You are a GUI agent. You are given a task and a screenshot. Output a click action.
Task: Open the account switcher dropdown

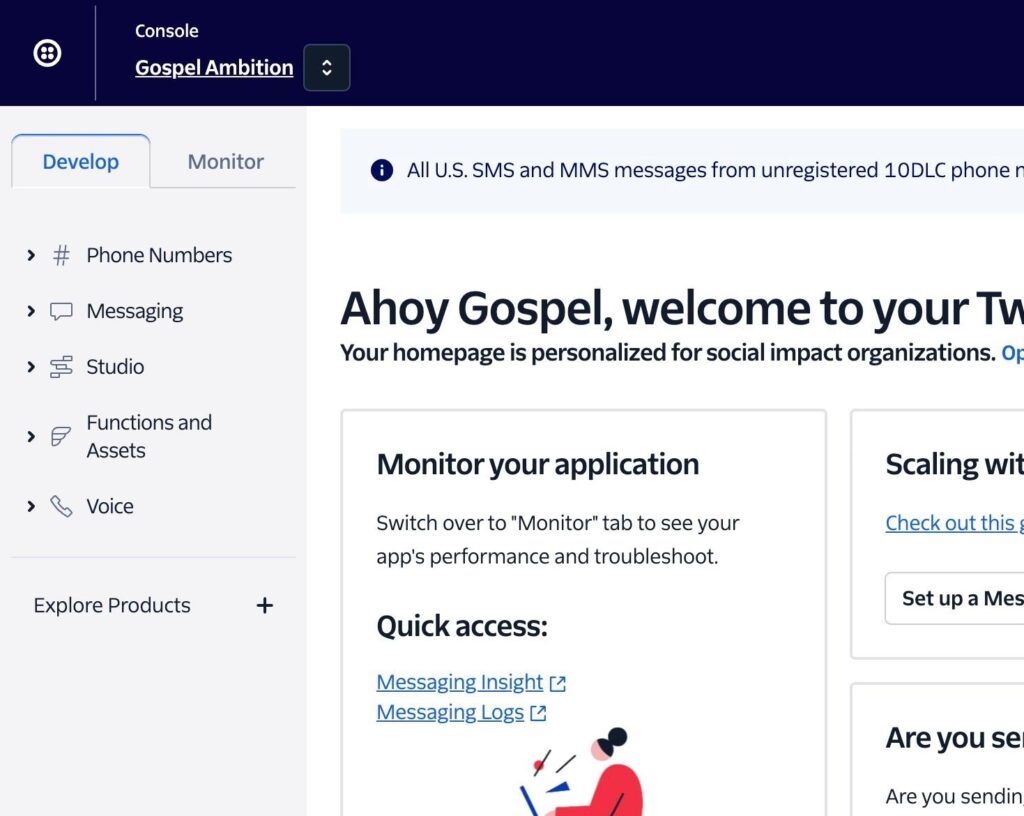(x=326, y=68)
